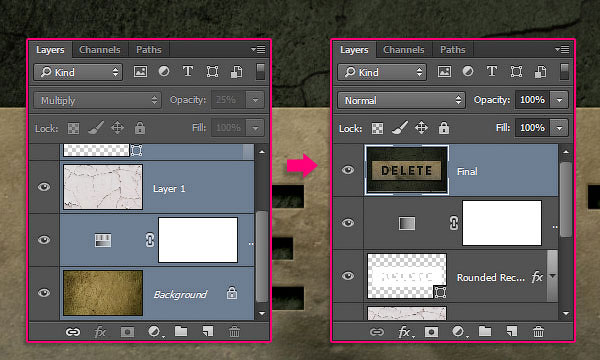Screen dimensions: 600x360
Task: Select the Final layer thumbnail
Action: tap(407, 170)
